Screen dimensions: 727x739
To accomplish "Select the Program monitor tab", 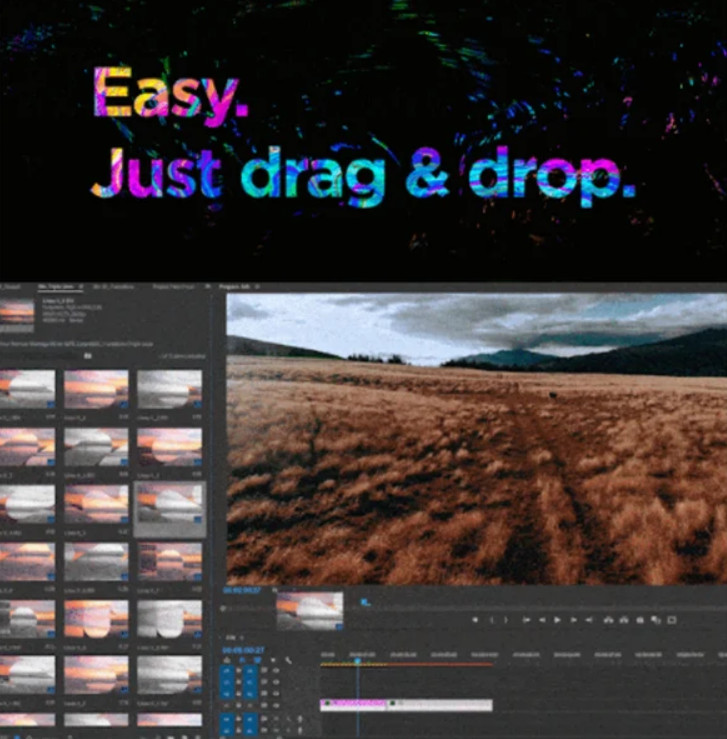I will 234,287.
